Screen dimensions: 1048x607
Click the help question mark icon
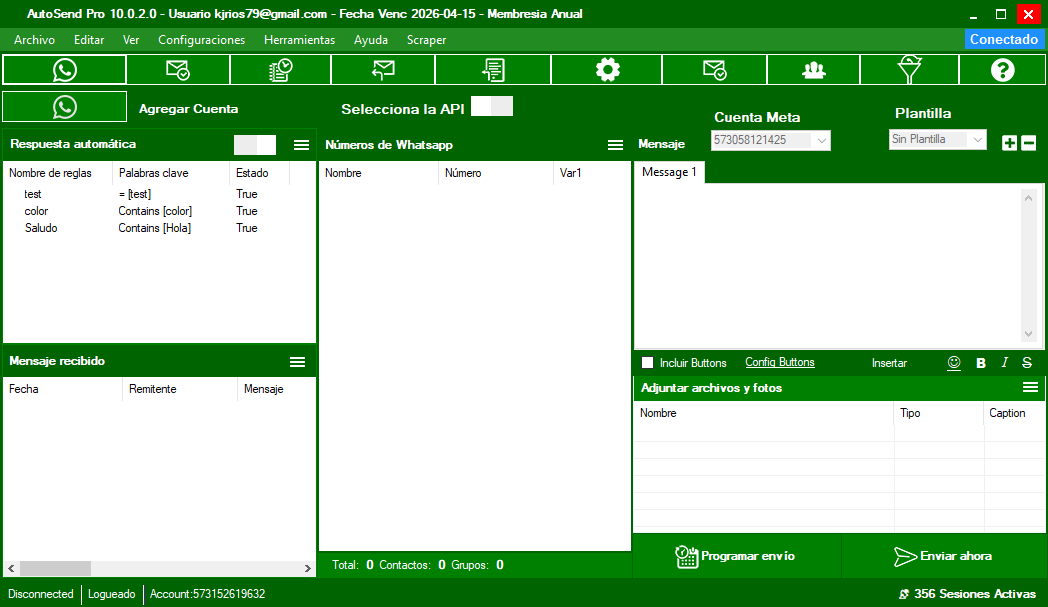pos(1002,70)
